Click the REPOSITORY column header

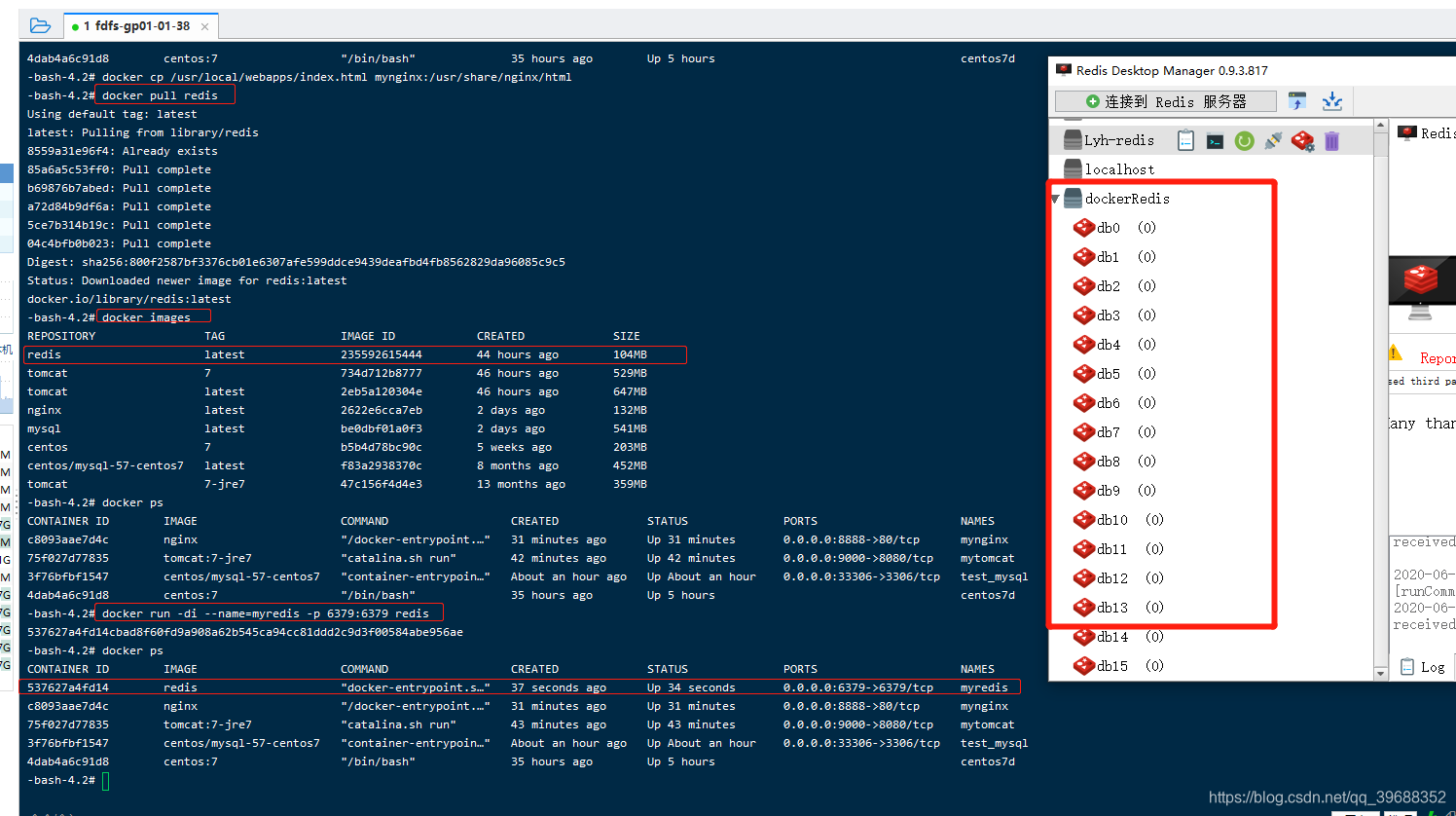pyautogui.click(x=61, y=336)
